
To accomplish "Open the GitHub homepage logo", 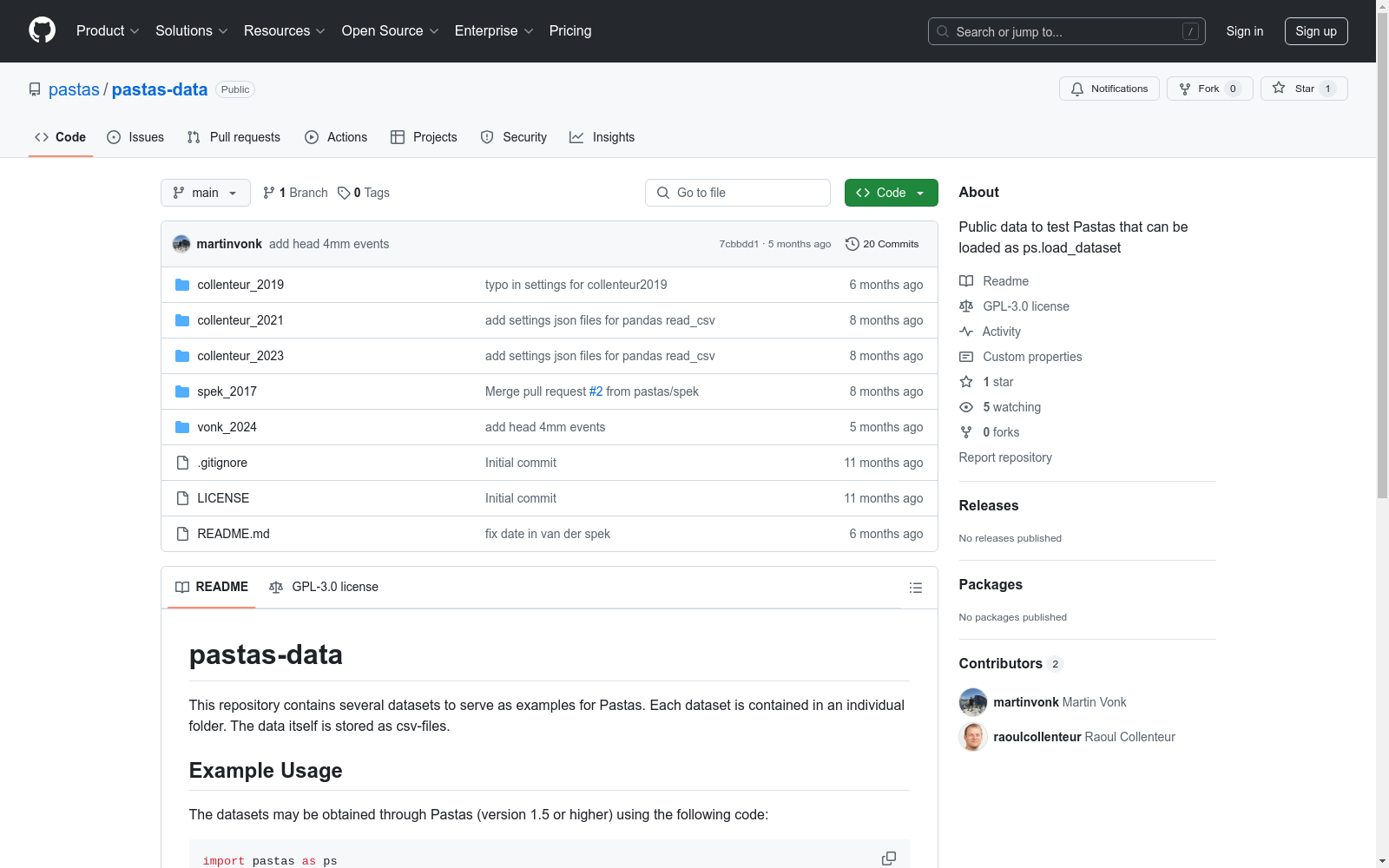I will point(42,30).
